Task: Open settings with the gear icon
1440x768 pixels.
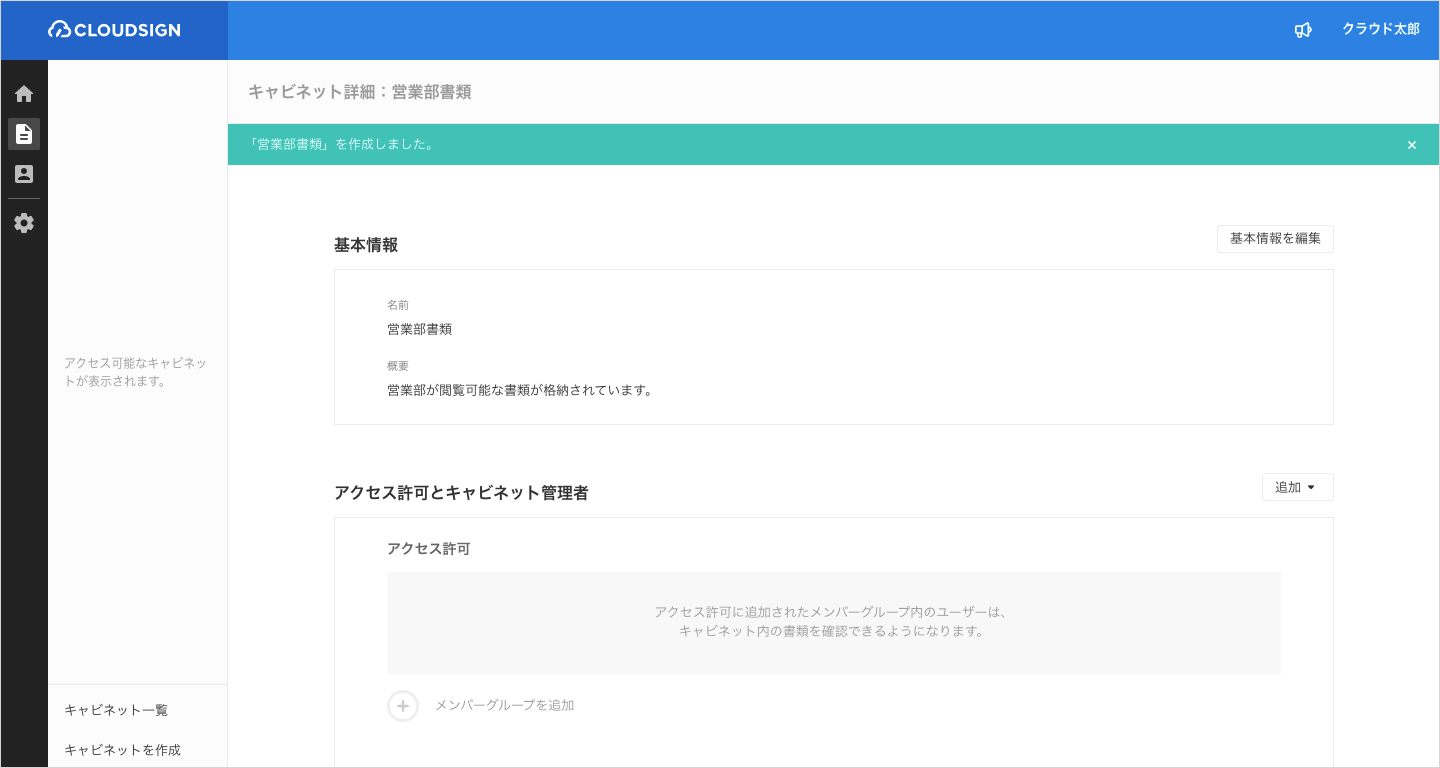Action: [24, 223]
